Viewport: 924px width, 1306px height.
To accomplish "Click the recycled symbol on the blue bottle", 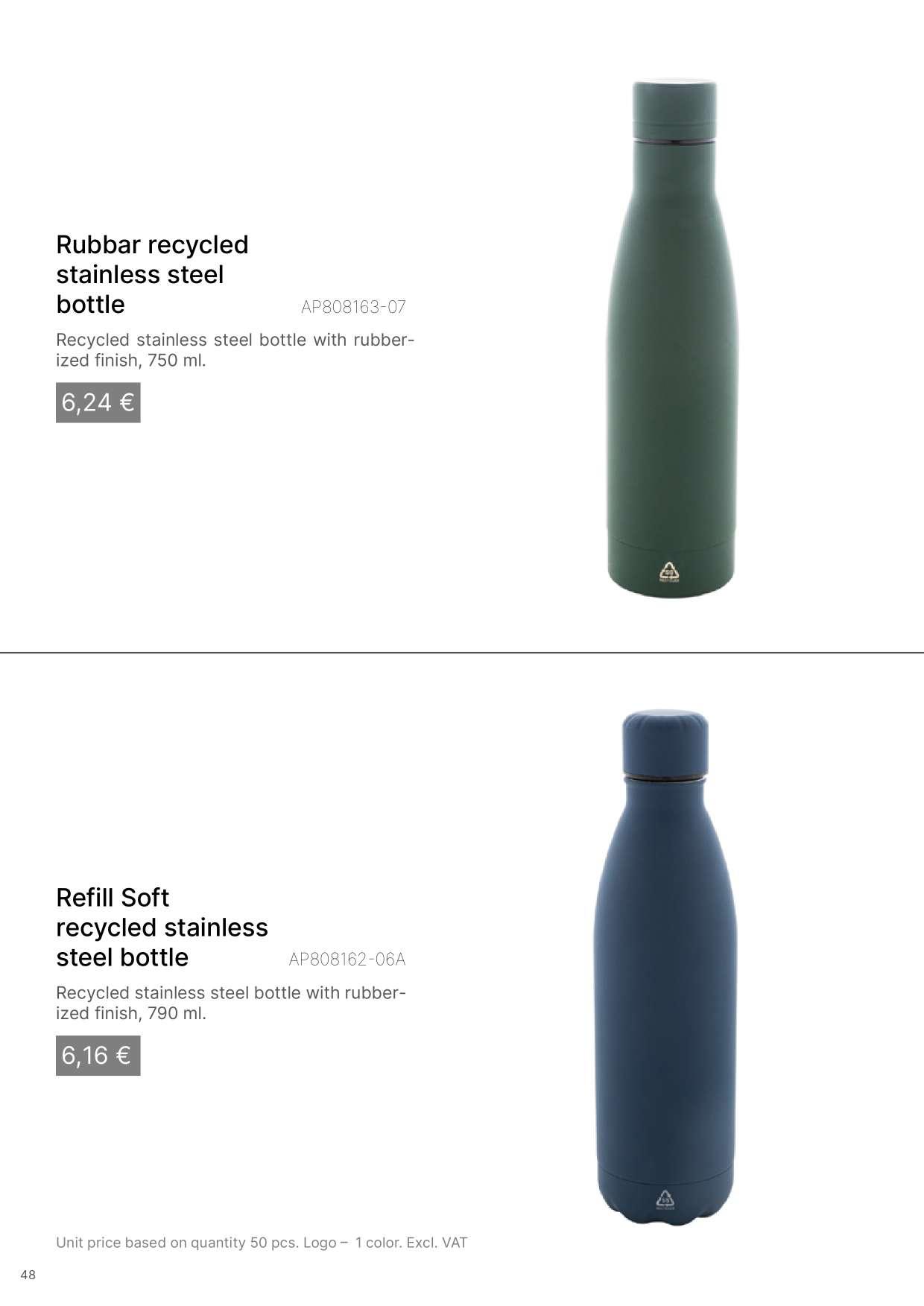I will click(x=665, y=1199).
